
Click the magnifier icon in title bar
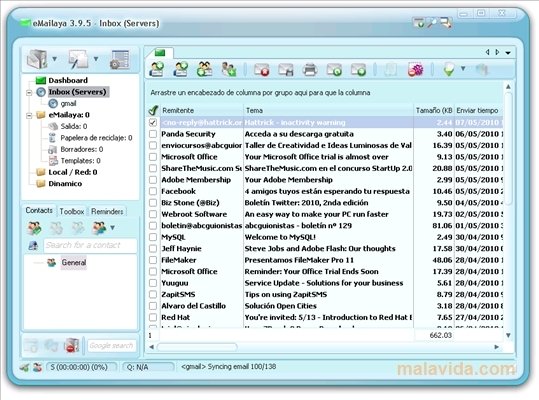(432, 23)
